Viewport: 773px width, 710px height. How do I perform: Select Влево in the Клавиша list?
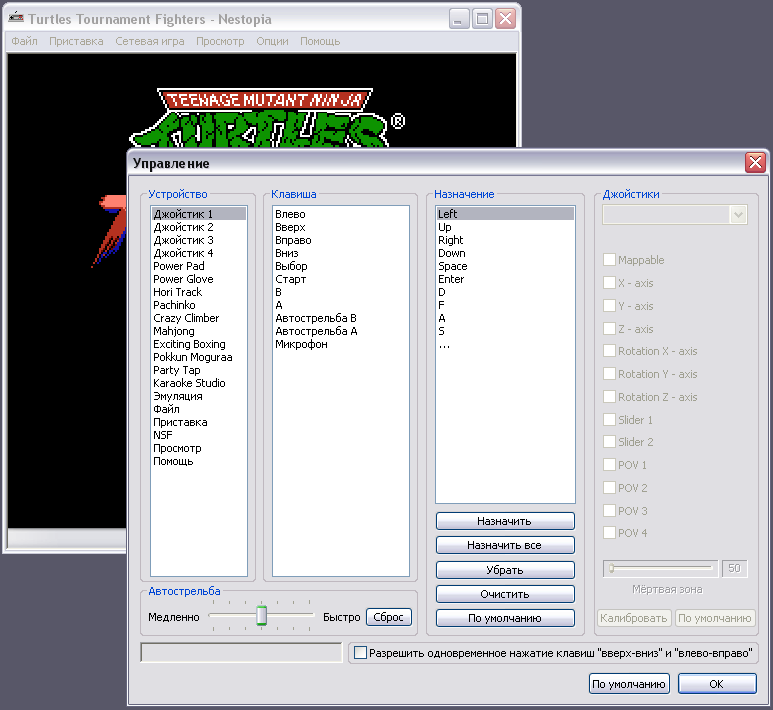coord(341,214)
